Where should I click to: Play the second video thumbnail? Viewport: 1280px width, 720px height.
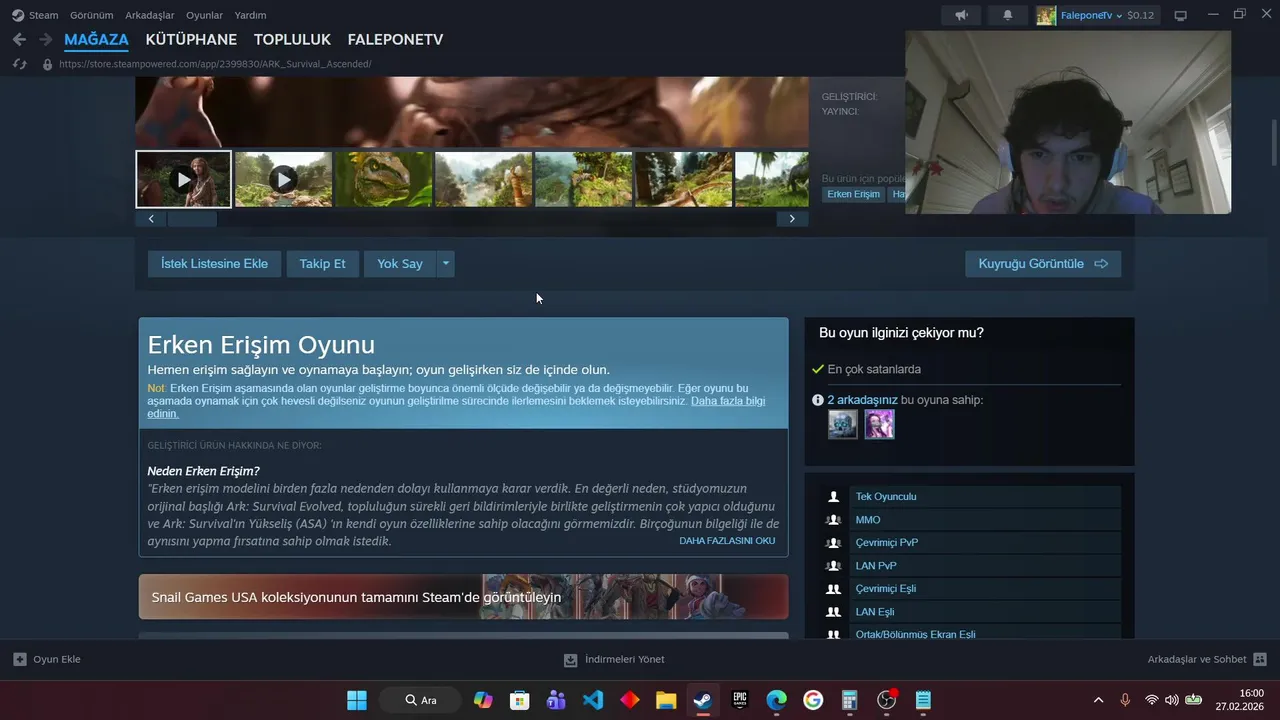[x=283, y=179]
